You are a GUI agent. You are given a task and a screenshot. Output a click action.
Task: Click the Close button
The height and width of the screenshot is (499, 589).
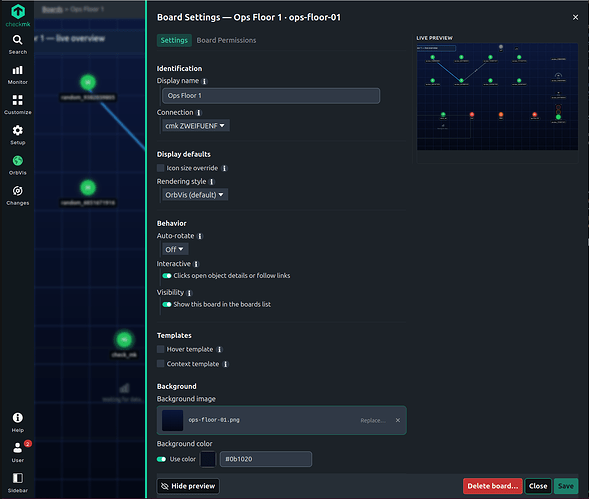pyautogui.click(x=538, y=486)
